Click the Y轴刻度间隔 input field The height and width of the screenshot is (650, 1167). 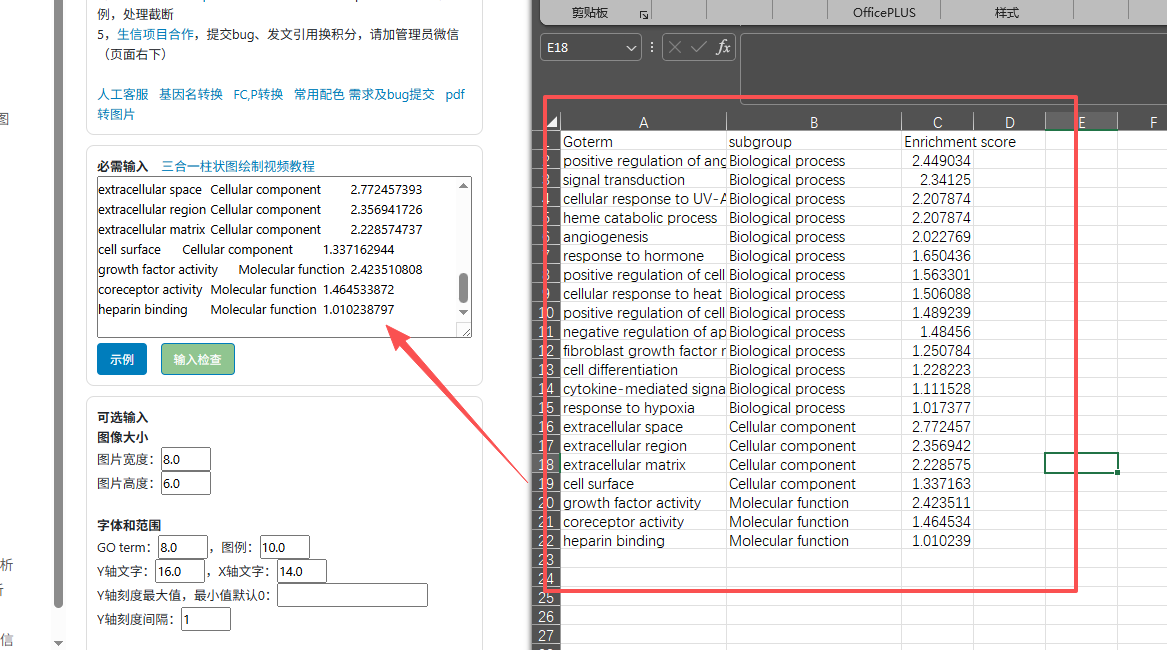tap(205, 619)
